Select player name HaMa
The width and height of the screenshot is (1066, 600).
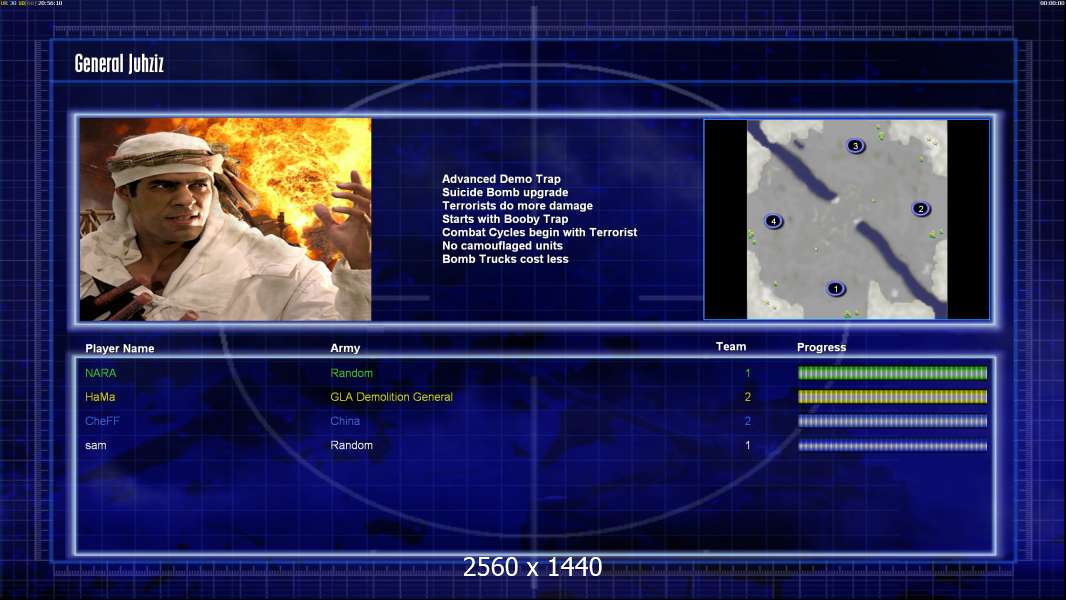point(100,397)
